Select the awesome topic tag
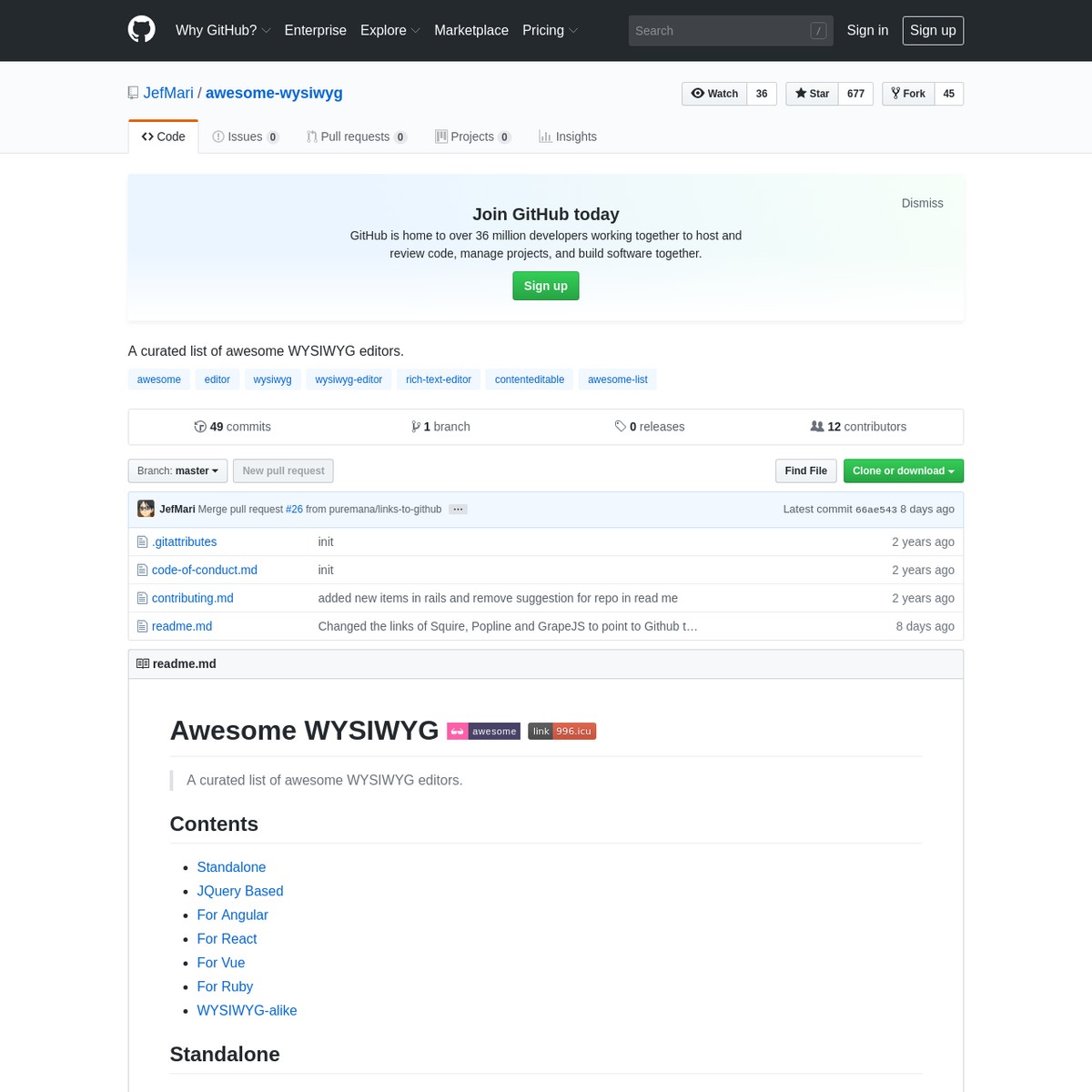This screenshot has width=1092, height=1092. [159, 379]
